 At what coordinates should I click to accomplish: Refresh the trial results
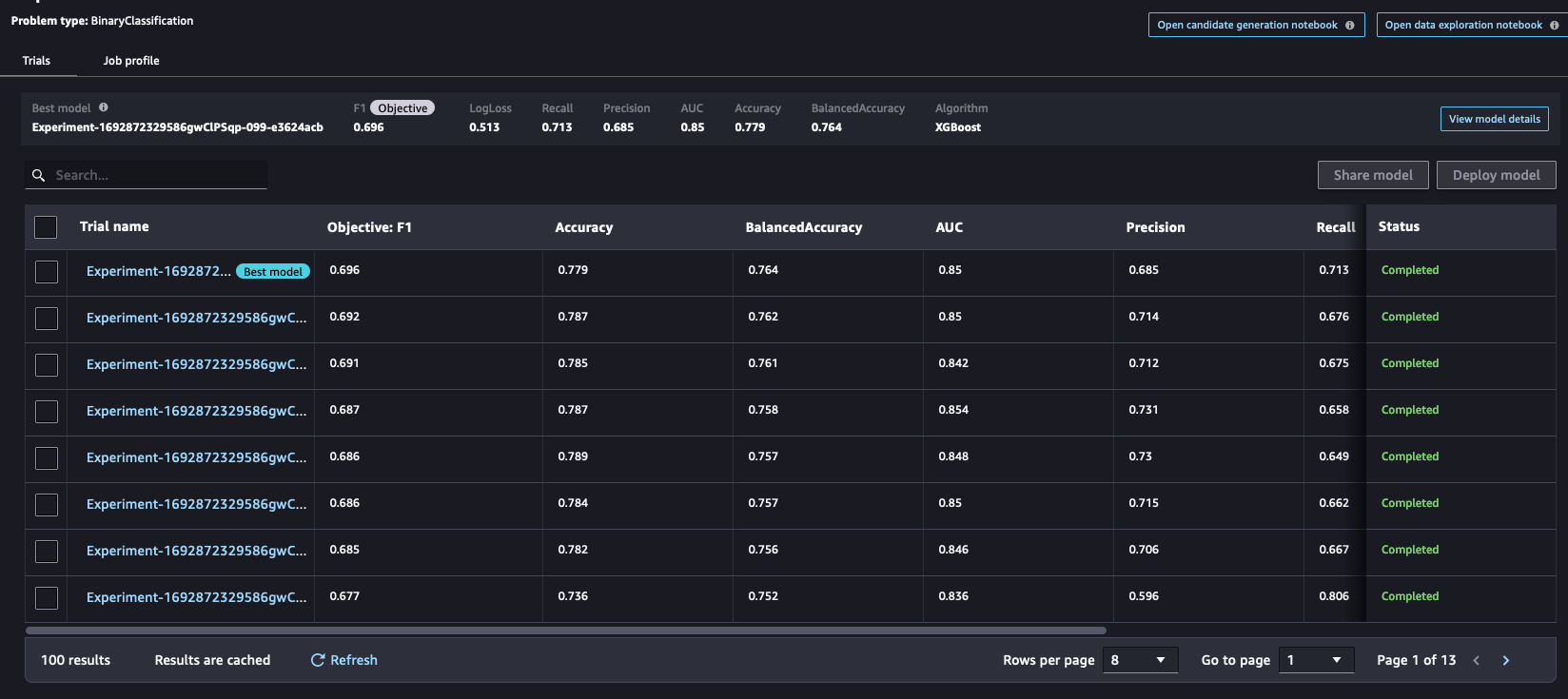[344, 660]
